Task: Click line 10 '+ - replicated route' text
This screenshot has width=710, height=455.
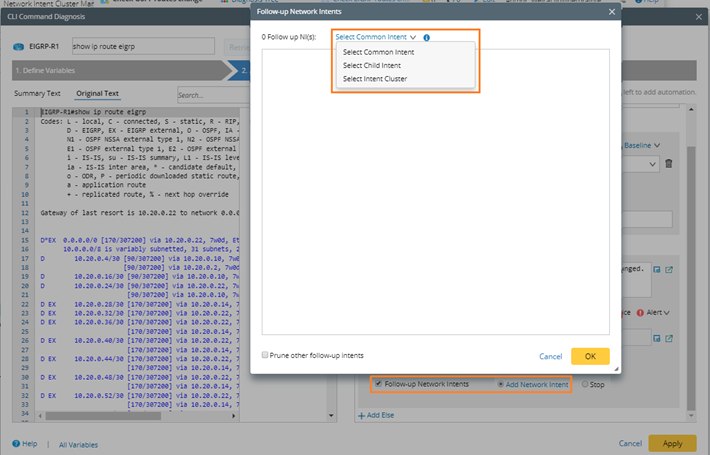Action: [148, 194]
